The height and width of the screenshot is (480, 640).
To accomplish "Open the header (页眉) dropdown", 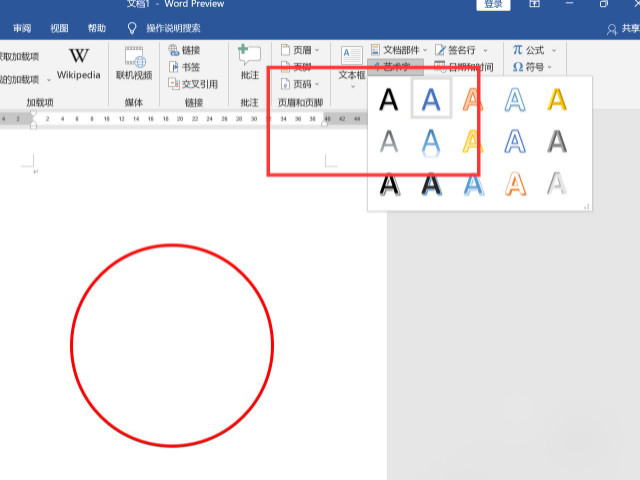I will pos(300,50).
